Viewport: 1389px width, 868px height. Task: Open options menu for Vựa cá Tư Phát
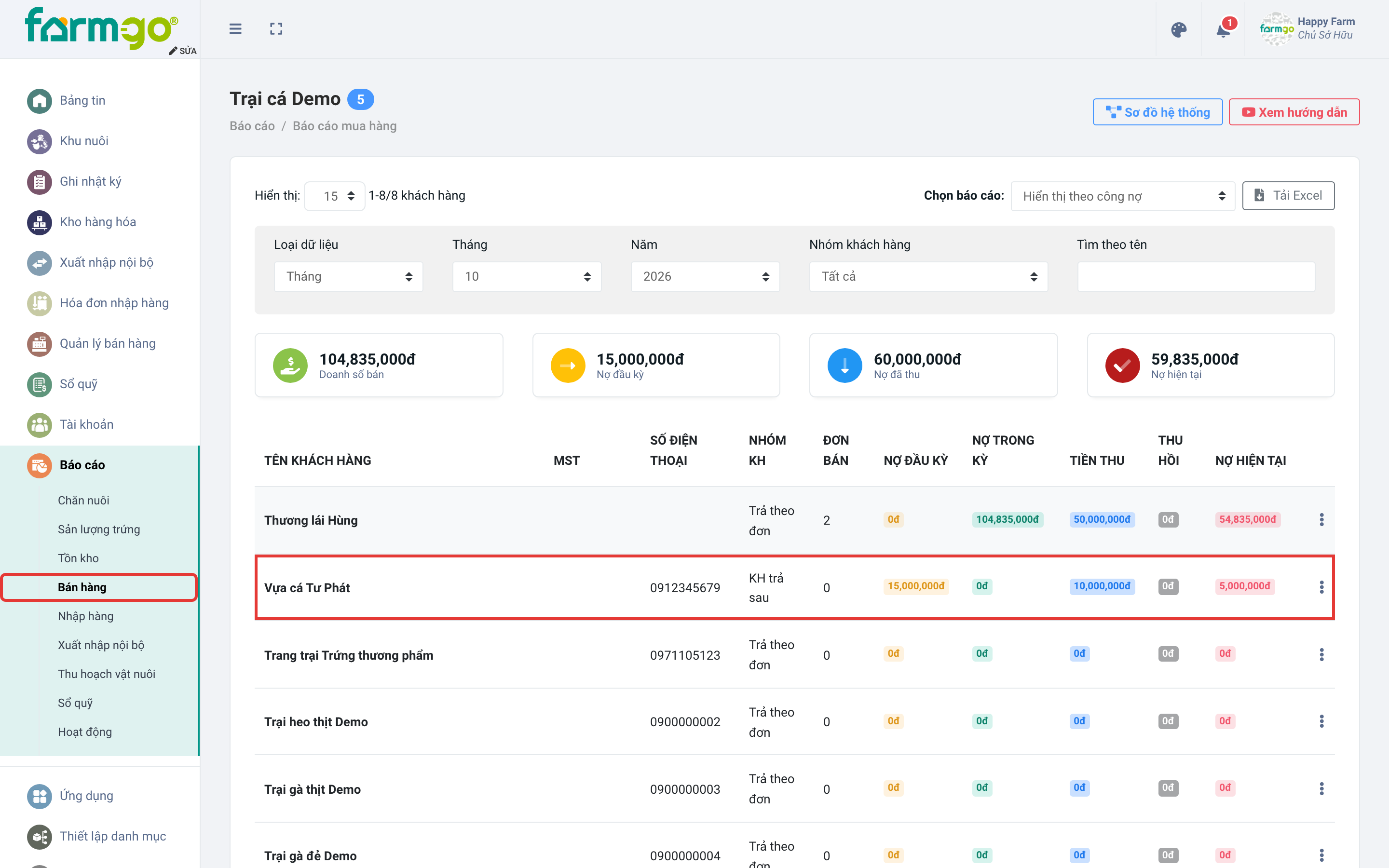click(1321, 587)
